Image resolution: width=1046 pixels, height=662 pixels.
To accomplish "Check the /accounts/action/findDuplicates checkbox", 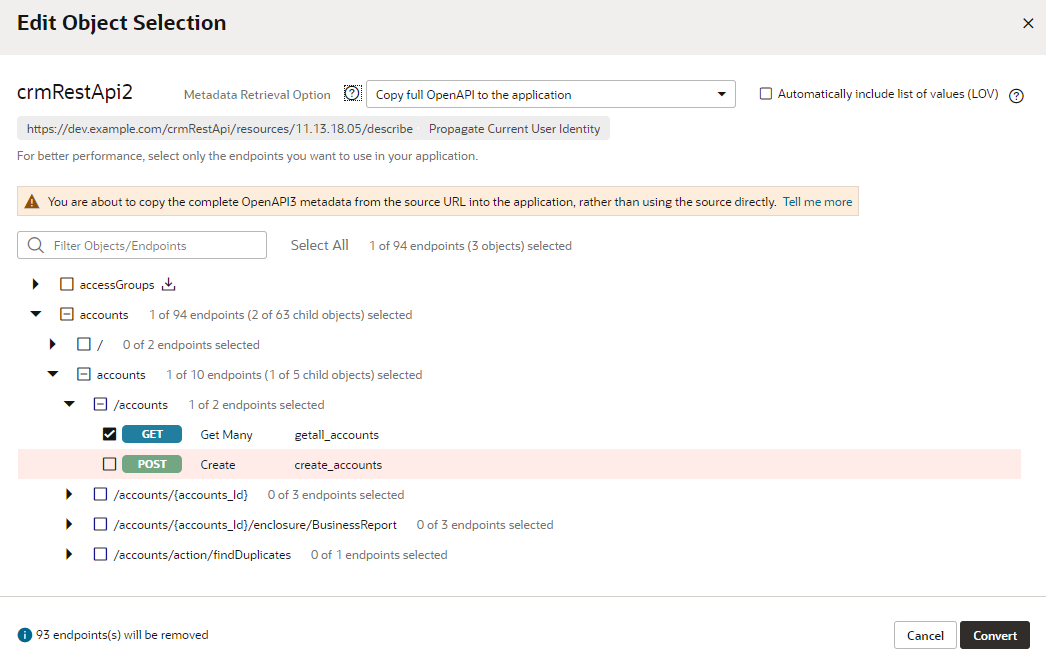I will pyautogui.click(x=100, y=555).
